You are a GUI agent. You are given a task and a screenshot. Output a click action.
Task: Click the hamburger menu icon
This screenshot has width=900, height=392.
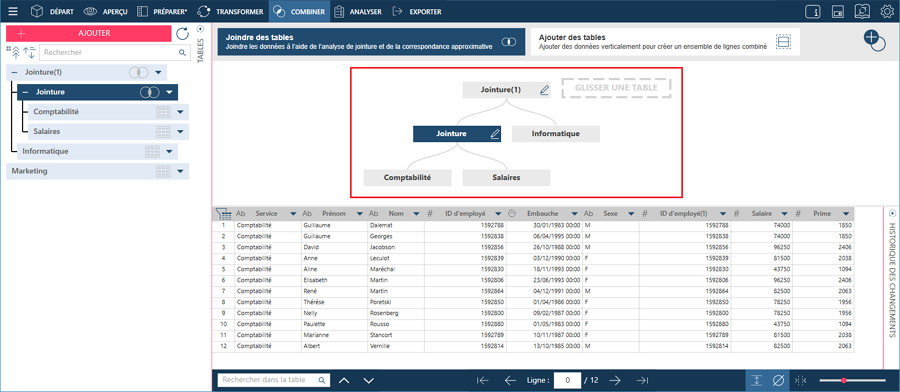[x=13, y=11]
